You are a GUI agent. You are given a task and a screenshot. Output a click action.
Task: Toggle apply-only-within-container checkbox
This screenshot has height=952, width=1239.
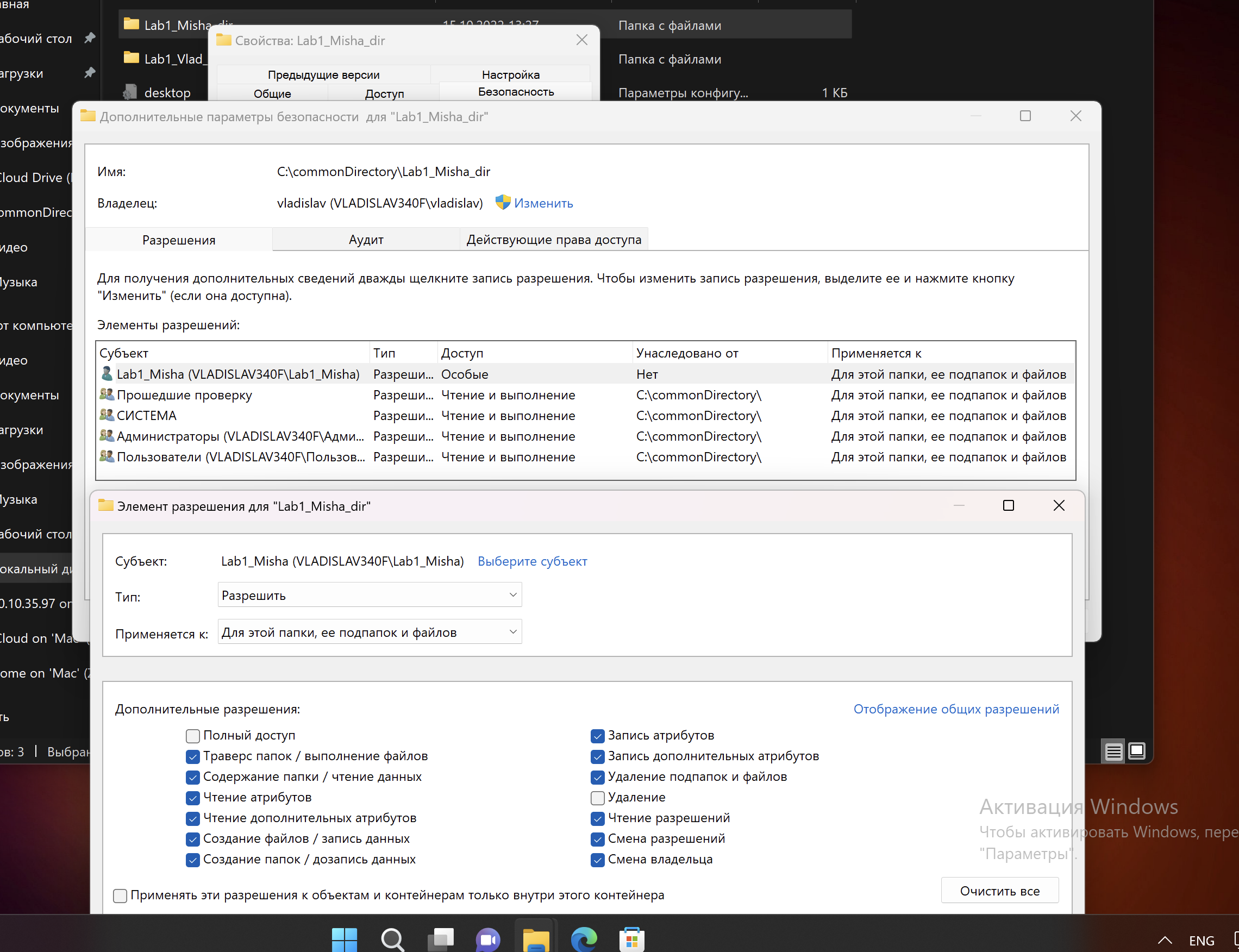pyautogui.click(x=120, y=895)
